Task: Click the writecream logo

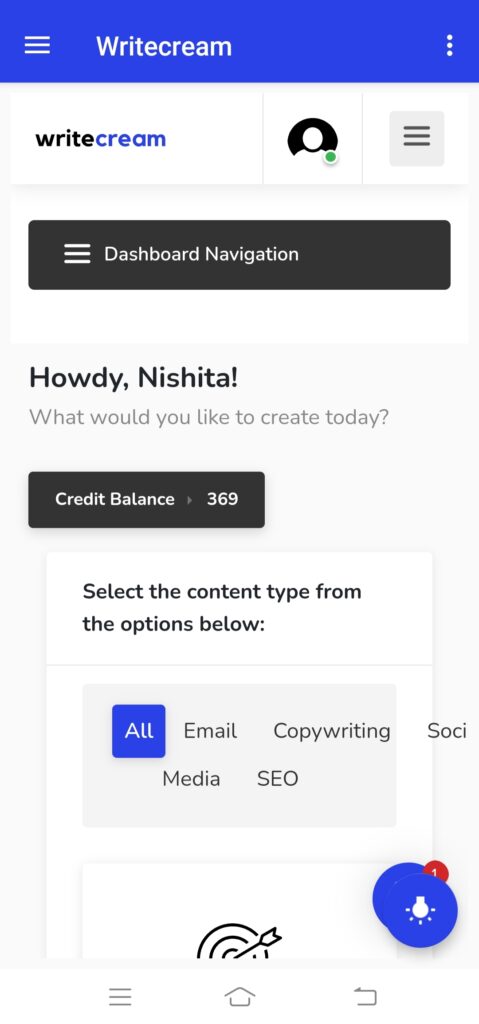Action: pyautogui.click(x=101, y=139)
